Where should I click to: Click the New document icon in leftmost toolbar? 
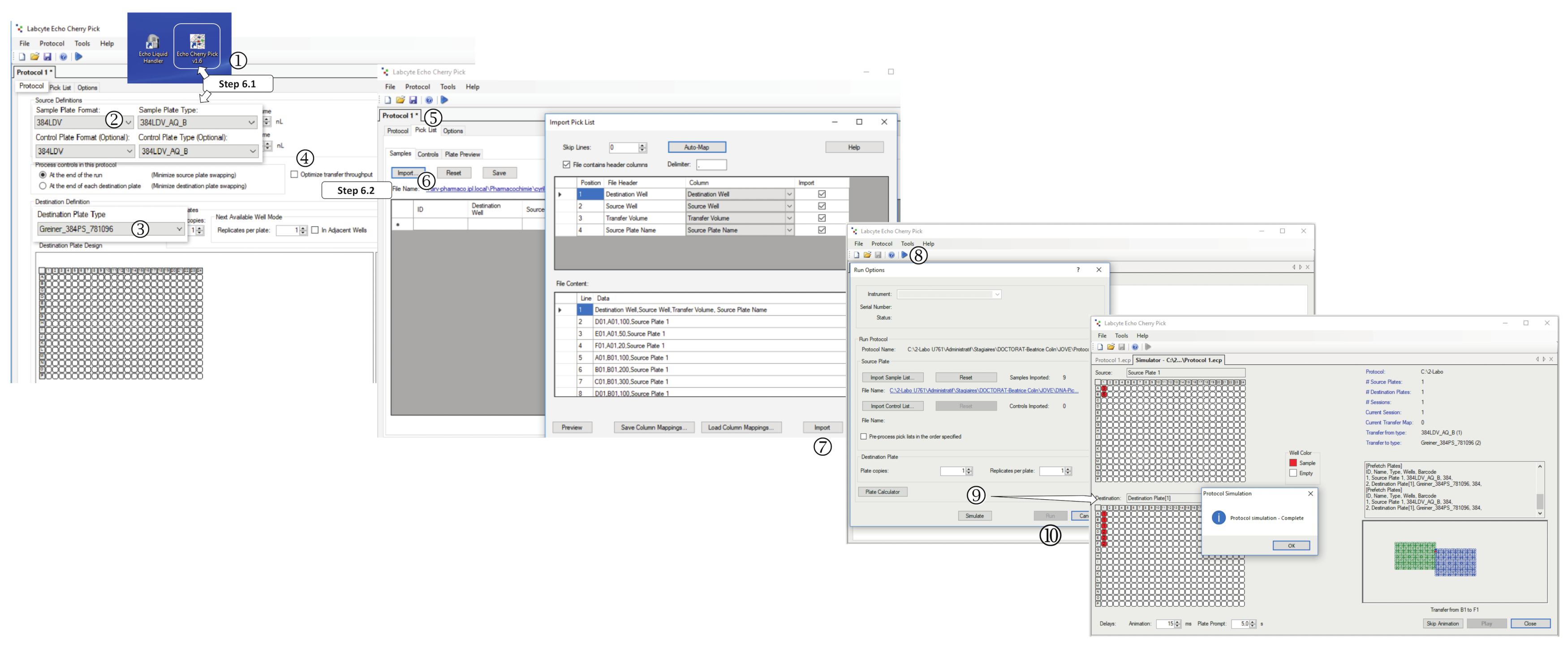(22, 56)
